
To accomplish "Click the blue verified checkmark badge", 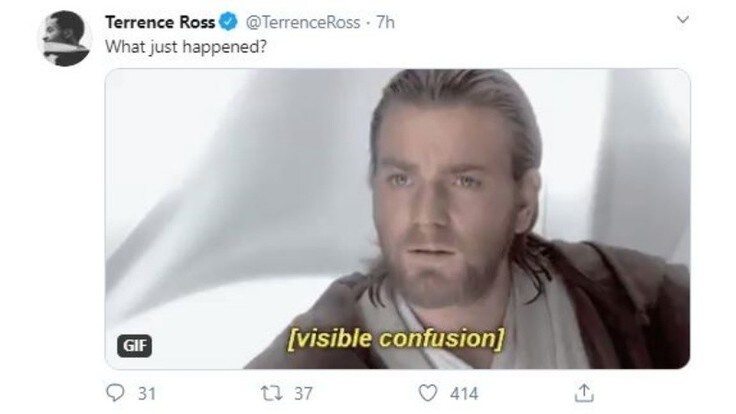I will coord(229,22).
